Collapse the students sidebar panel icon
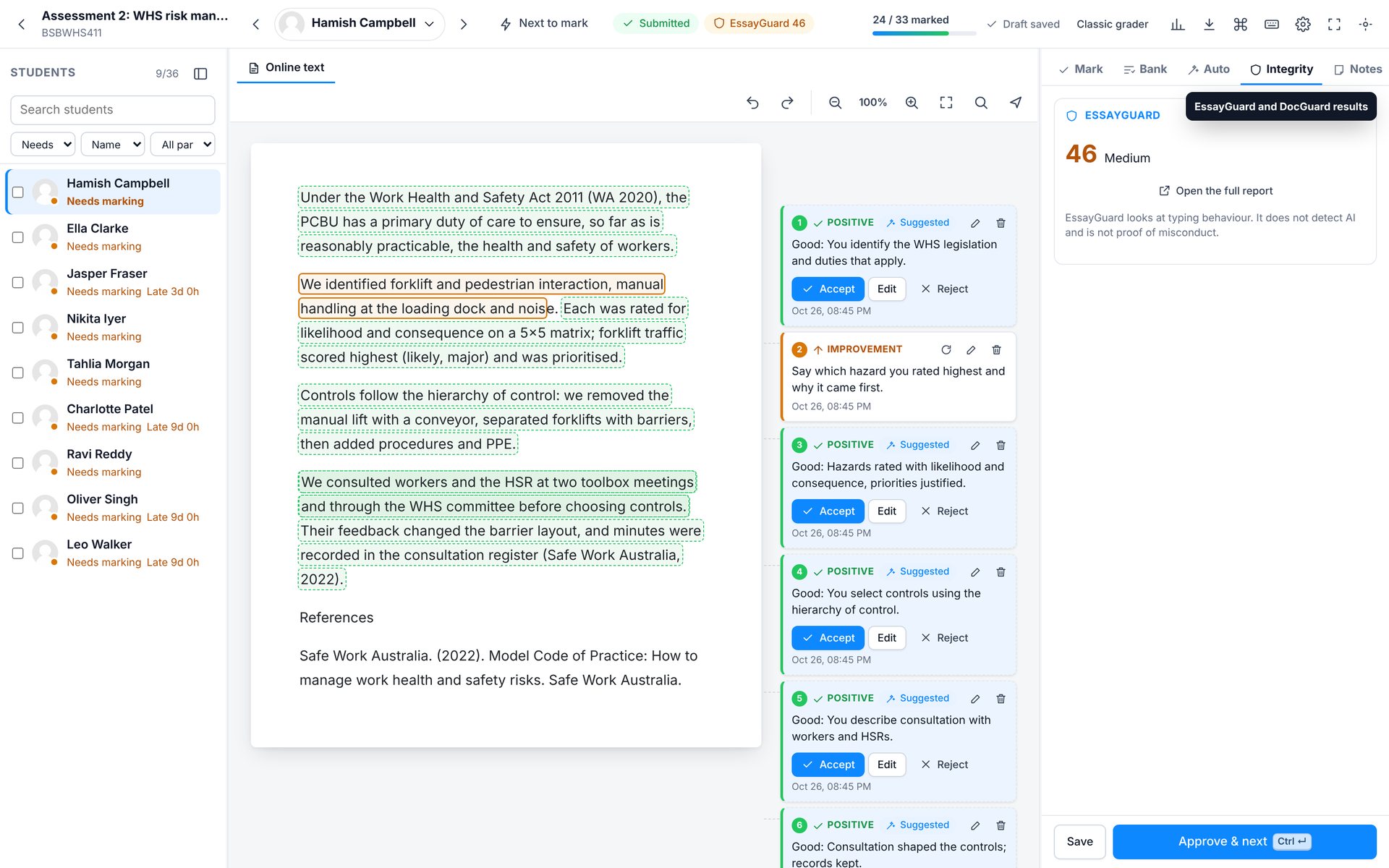Image resolution: width=1389 pixels, height=868 pixels. coord(201,73)
